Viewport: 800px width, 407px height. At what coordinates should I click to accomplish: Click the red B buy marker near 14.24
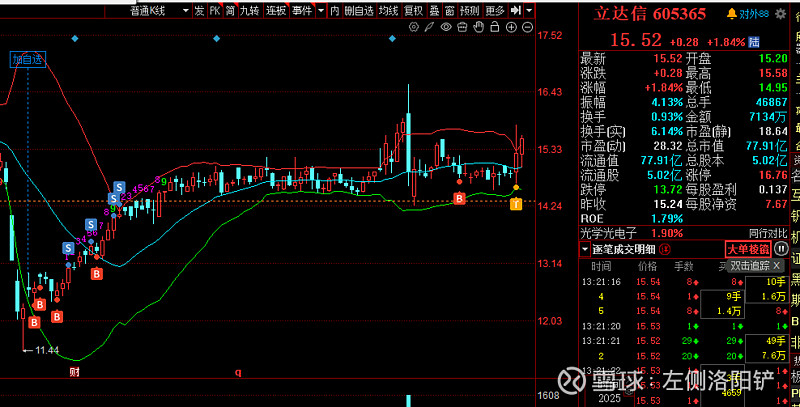coord(459,199)
